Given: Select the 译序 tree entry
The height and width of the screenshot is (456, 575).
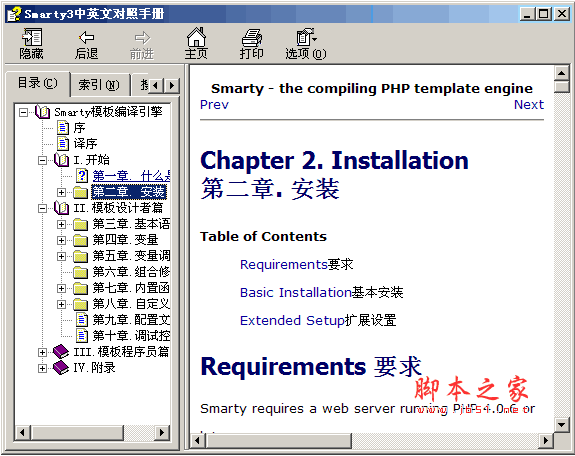Looking at the screenshot, I should pyautogui.click(x=85, y=143).
